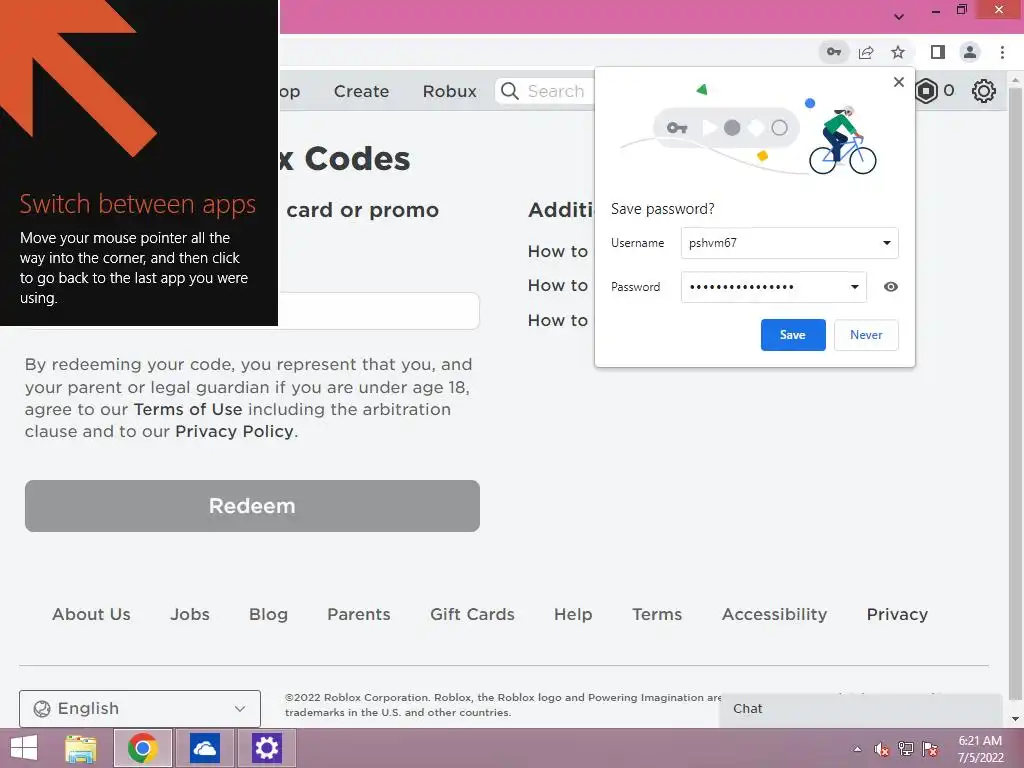This screenshot has width=1024, height=768.
Task: Share this page via the share icon
Action: pos(866,52)
